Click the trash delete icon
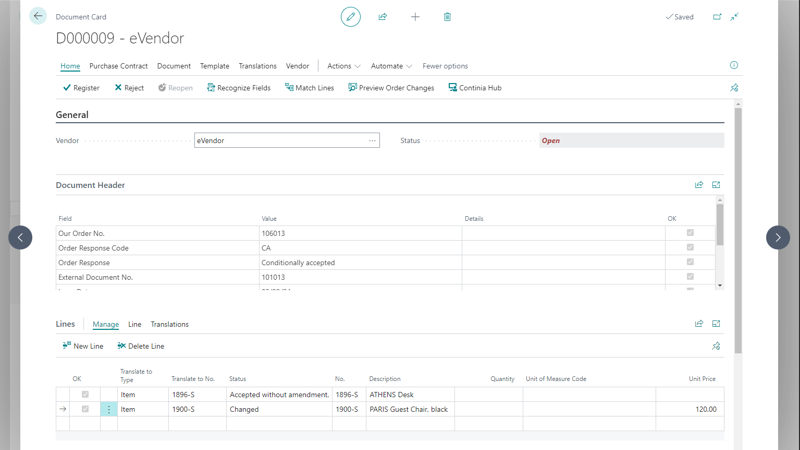Screen dimensions: 800x450 (x=447, y=17)
